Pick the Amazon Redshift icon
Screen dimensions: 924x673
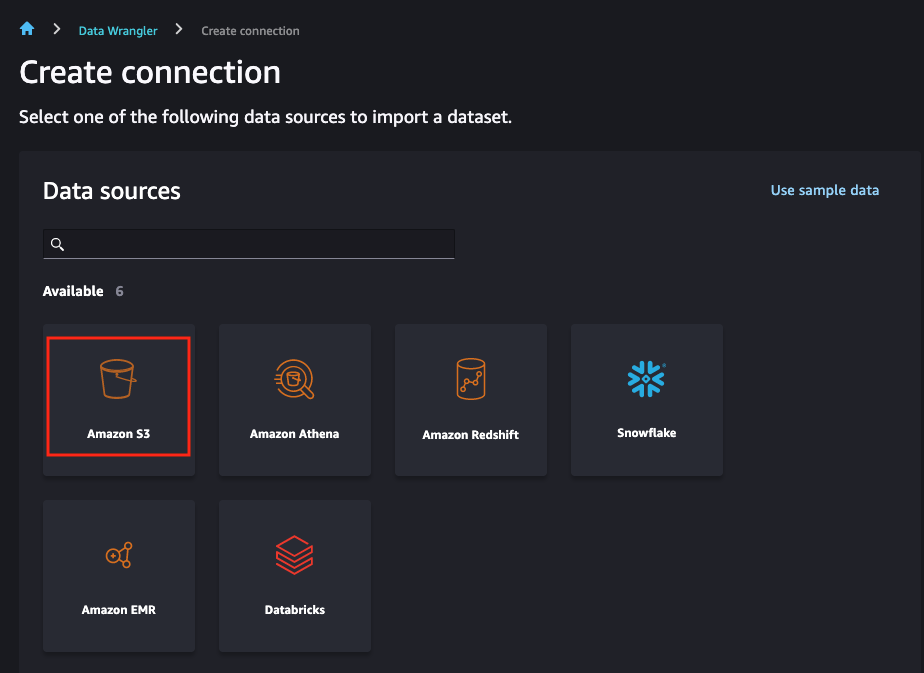(x=471, y=379)
